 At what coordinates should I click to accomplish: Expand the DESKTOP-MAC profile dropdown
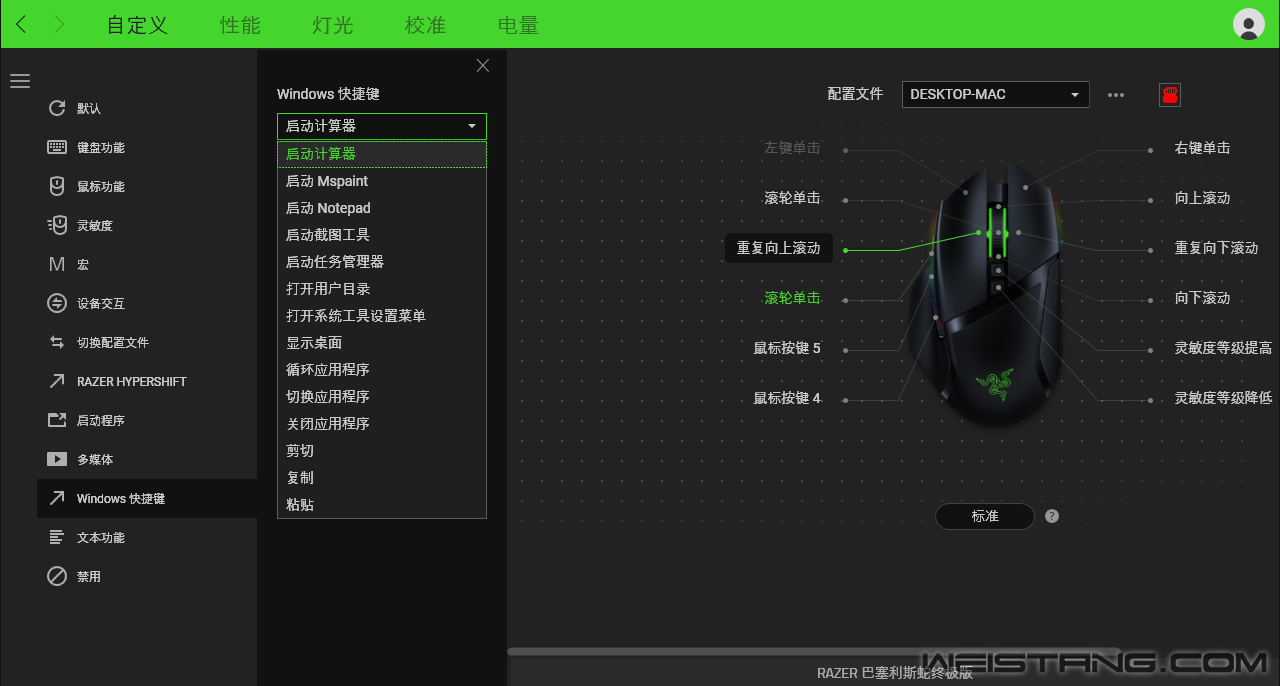click(x=995, y=94)
